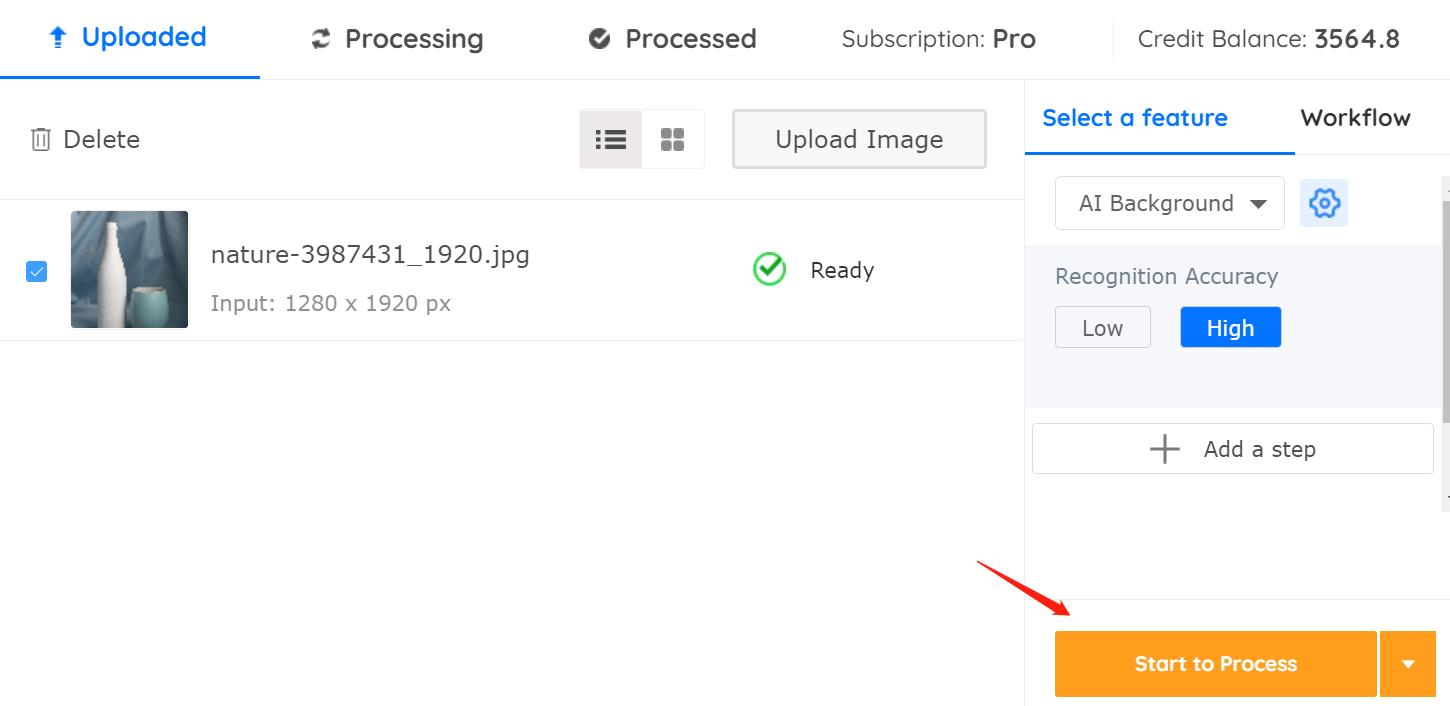Image resolution: width=1450 pixels, height=706 pixels.
Task: Set Recognition Accuracy to Low
Action: pyautogui.click(x=1103, y=328)
